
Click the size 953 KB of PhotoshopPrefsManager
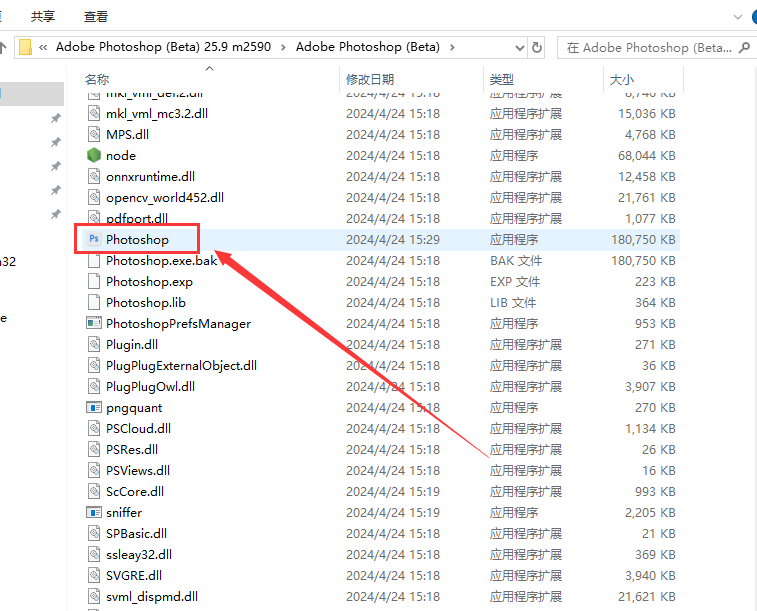click(x=655, y=323)
